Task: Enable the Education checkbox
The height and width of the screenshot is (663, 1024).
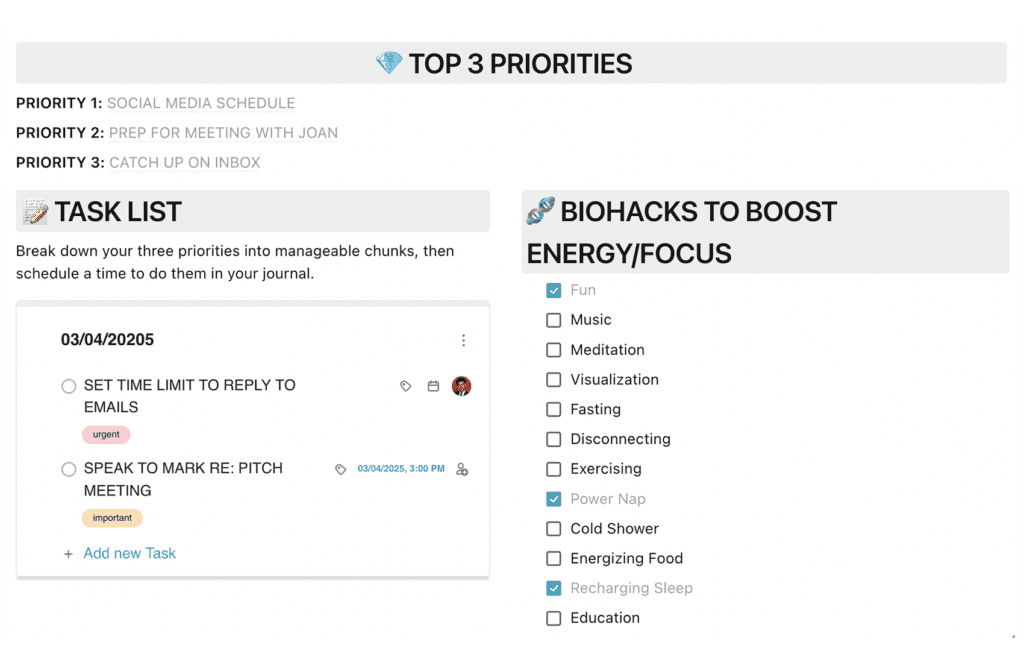Action: pos(553,618)
